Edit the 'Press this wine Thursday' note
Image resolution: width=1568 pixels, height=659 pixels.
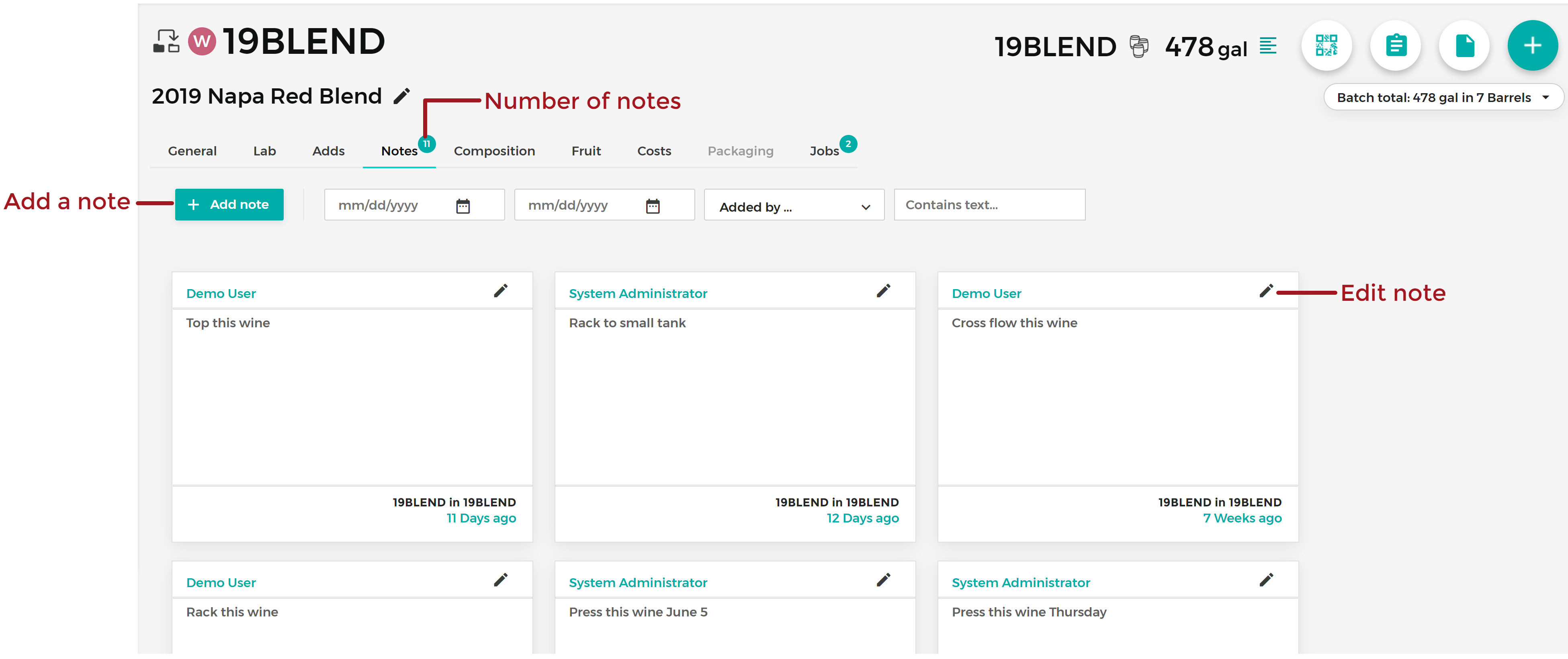(x=1266, y=580)
